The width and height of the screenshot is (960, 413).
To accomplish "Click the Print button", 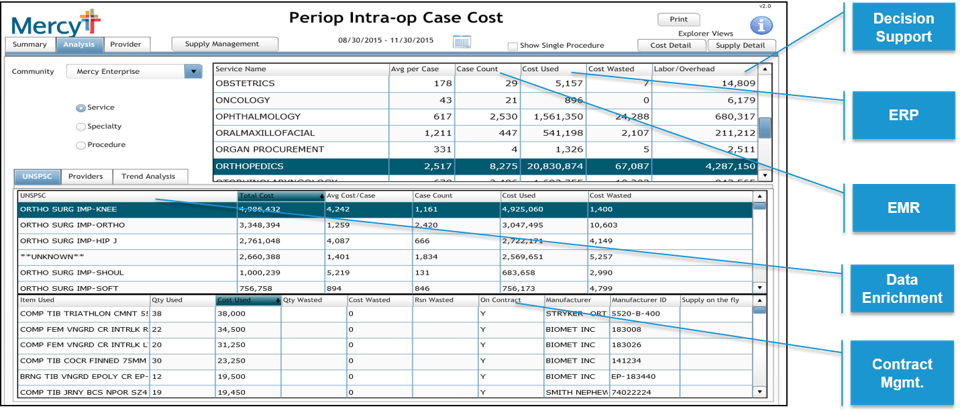I will [x=678, y=19].
